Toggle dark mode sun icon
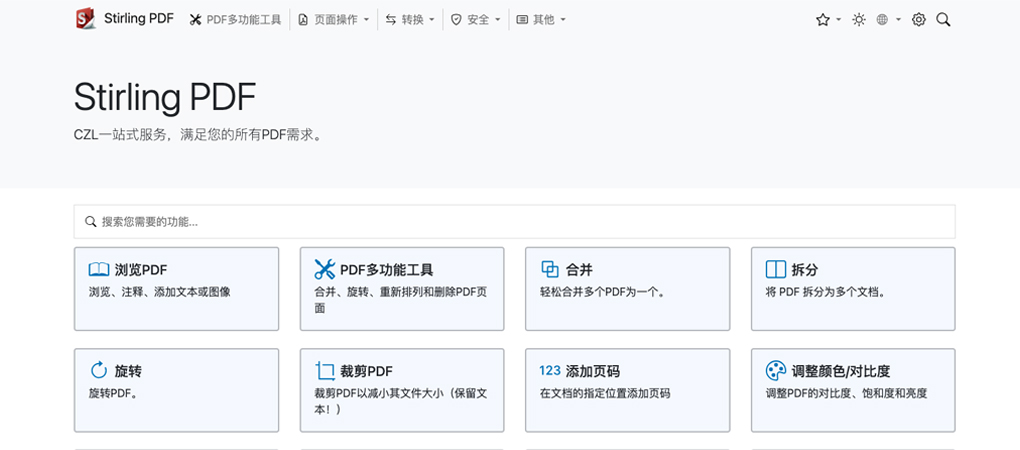The width and height of the screenshot is (1020, 450). (859, 20)
